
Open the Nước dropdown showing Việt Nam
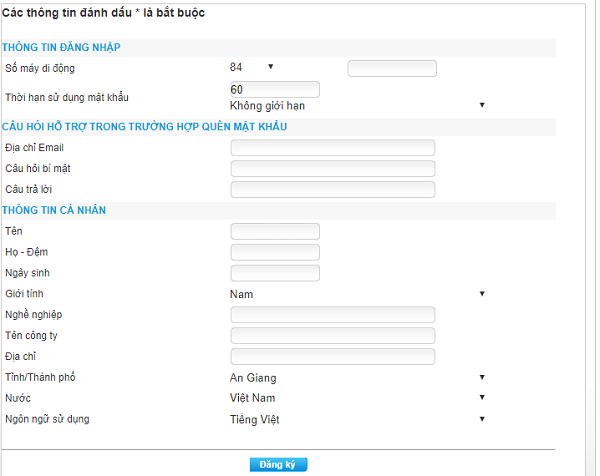(x=357, y=398)
